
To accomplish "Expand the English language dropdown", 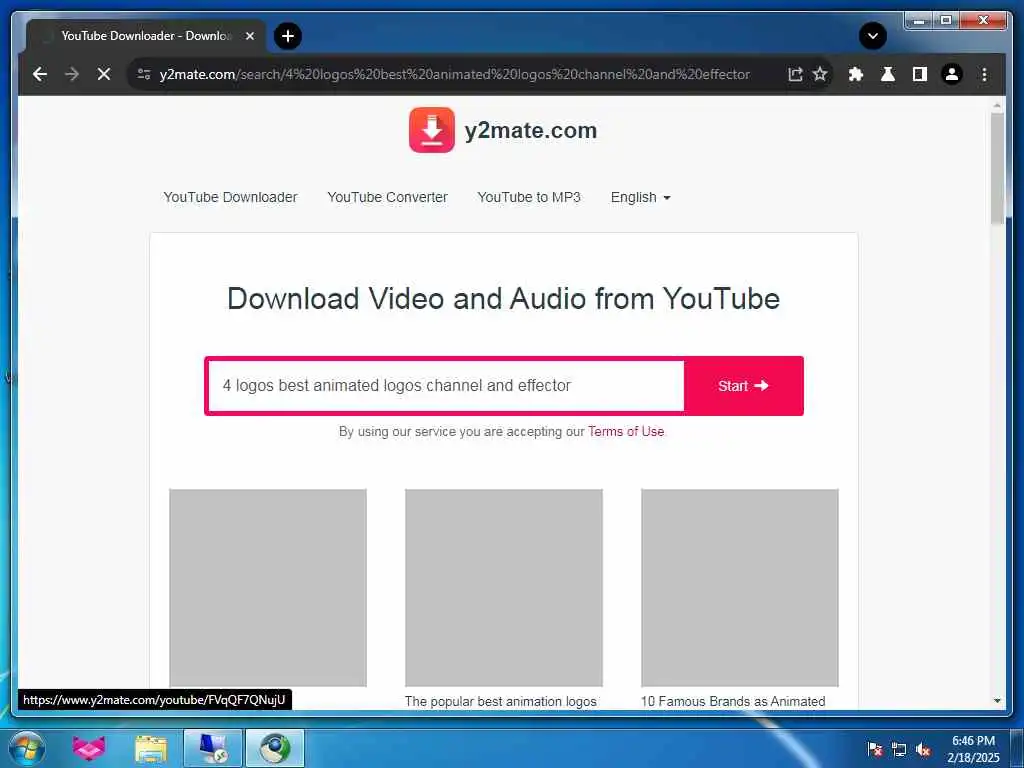I will pos(641,197).
